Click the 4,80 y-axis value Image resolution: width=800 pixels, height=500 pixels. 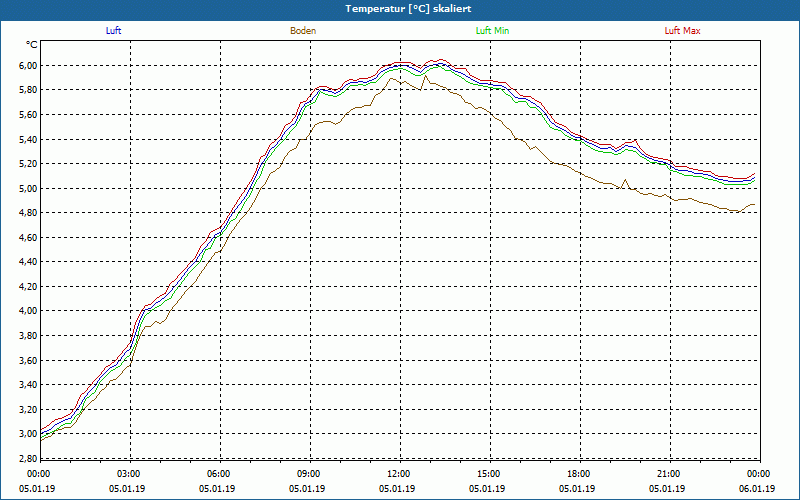28,213
